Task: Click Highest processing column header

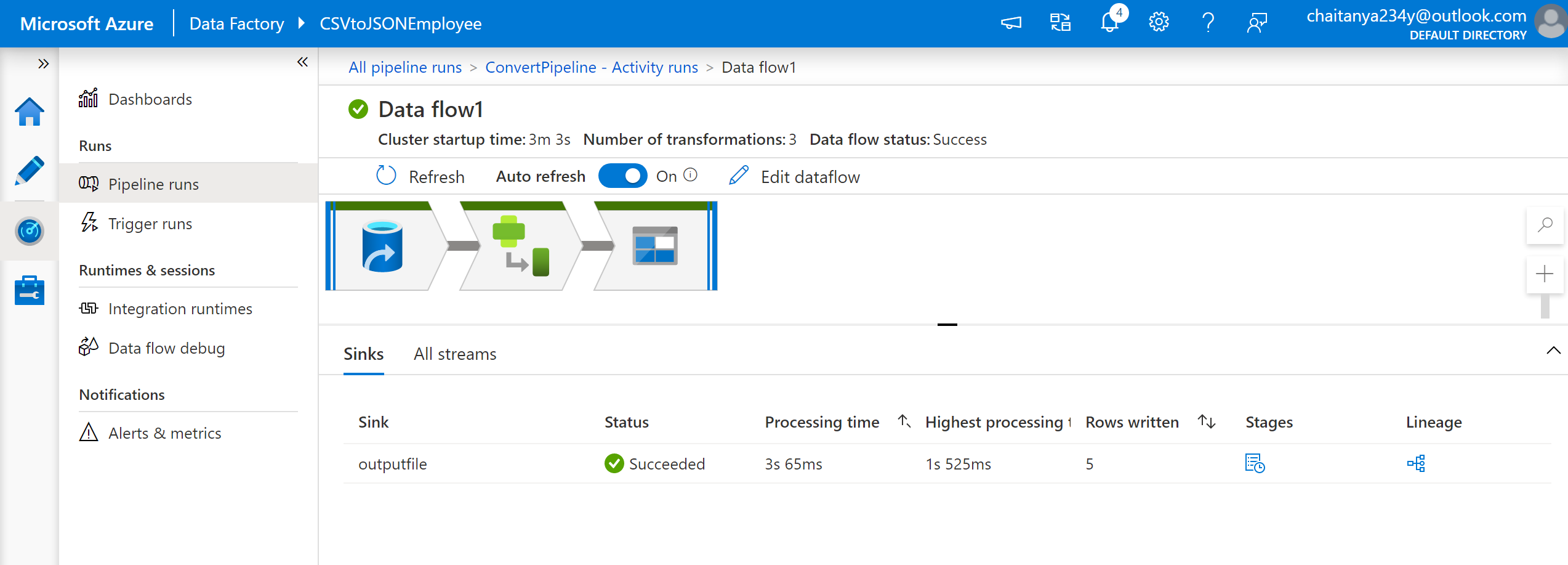Action: 998,422
